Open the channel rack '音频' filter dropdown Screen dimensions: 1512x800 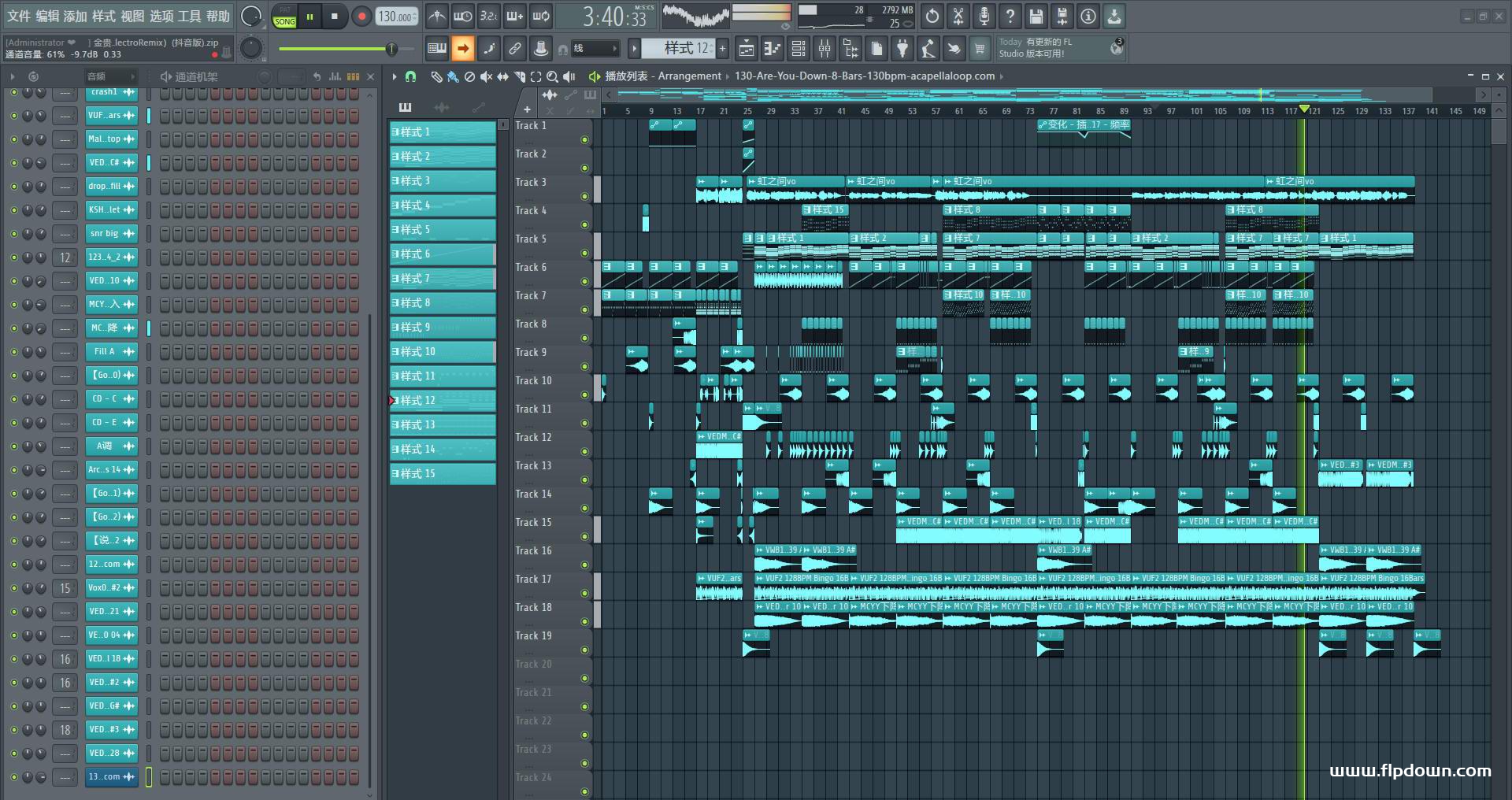click(110, 76)
